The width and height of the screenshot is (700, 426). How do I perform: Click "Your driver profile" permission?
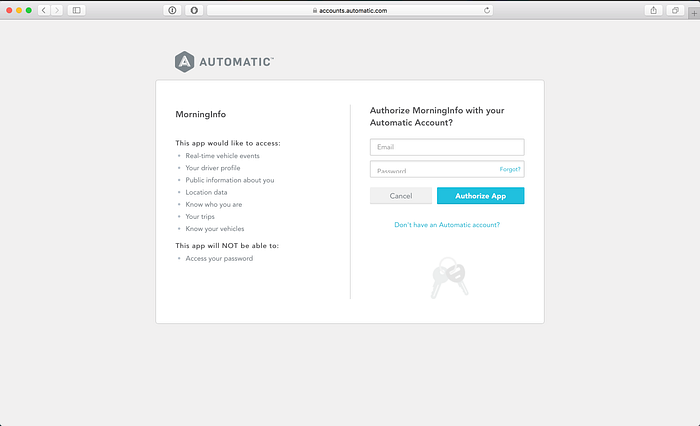213,168
